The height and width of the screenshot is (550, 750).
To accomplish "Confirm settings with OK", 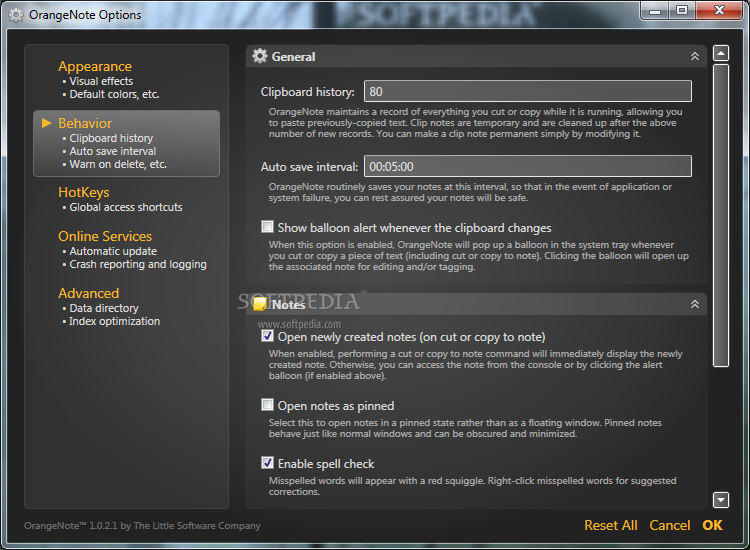I will click(712, 525).
